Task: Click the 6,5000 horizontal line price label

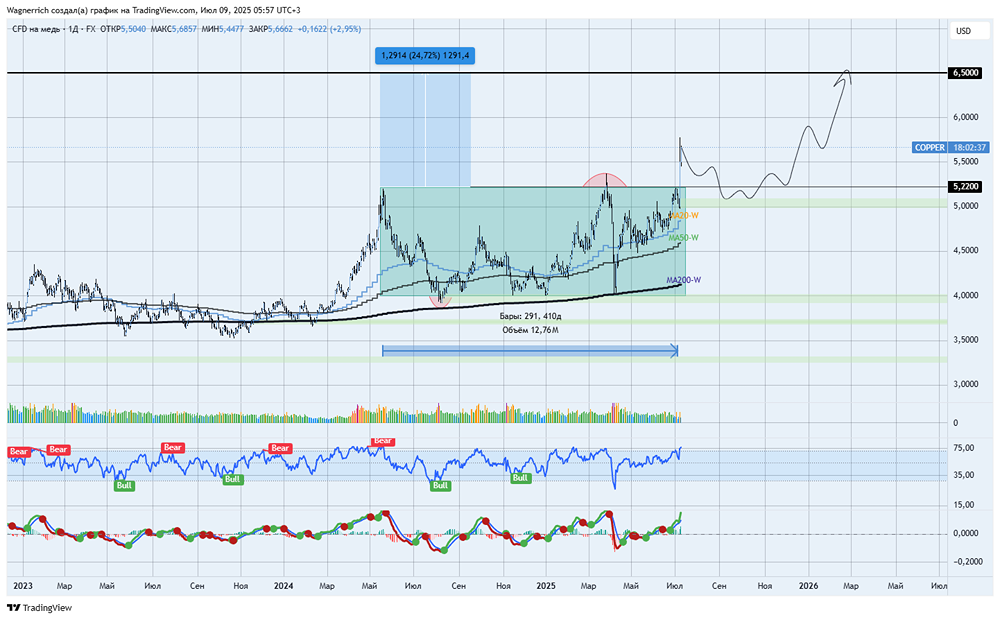Action: pos(965,73)
